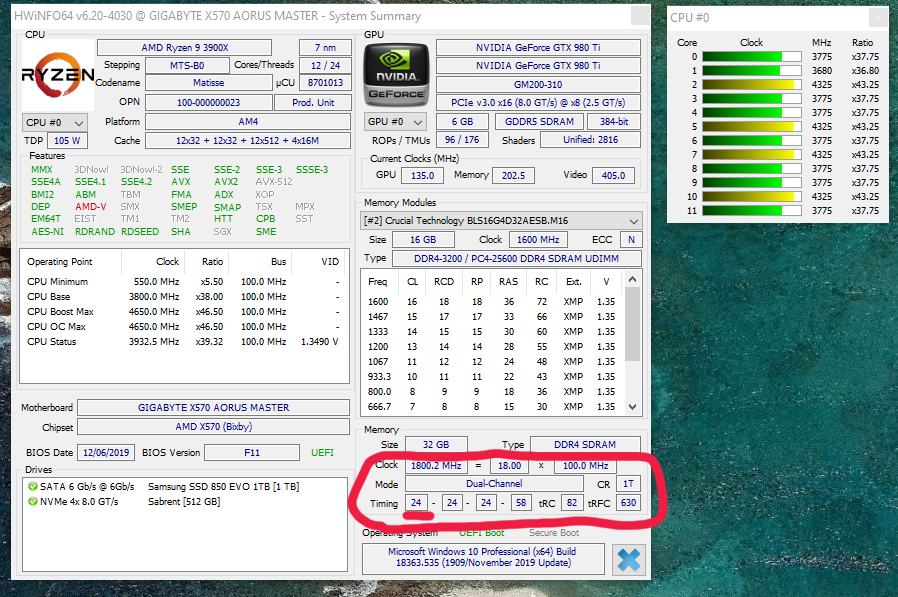Click the CPU #0 window title
Screen dimensions: 898x597
(x=690, y=18)
